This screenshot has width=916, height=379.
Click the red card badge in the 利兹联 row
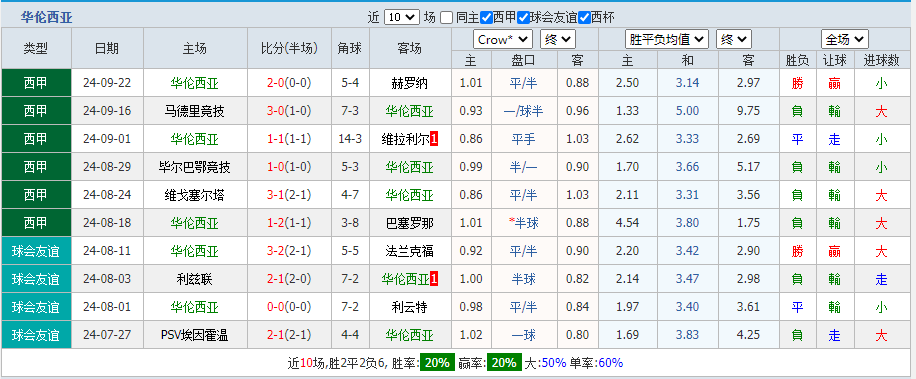coord(434,279)
